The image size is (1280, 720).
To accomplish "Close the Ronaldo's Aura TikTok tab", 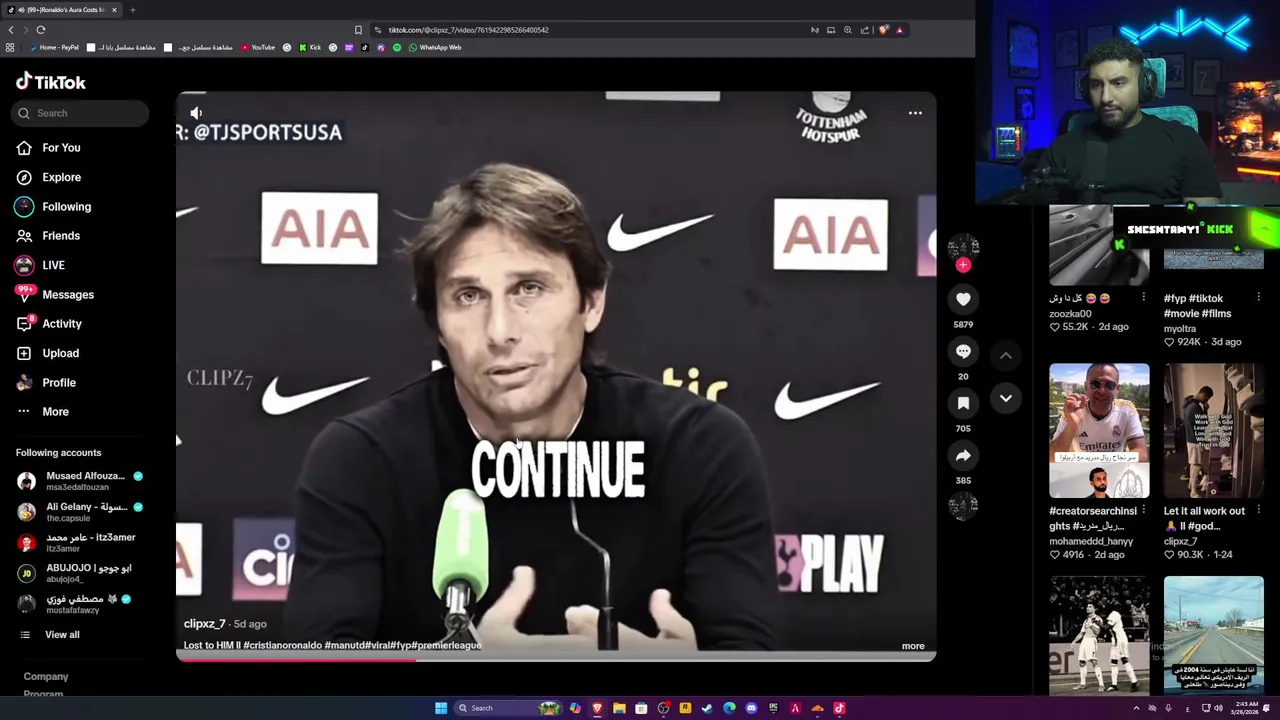I will click(x=114, y=10).
